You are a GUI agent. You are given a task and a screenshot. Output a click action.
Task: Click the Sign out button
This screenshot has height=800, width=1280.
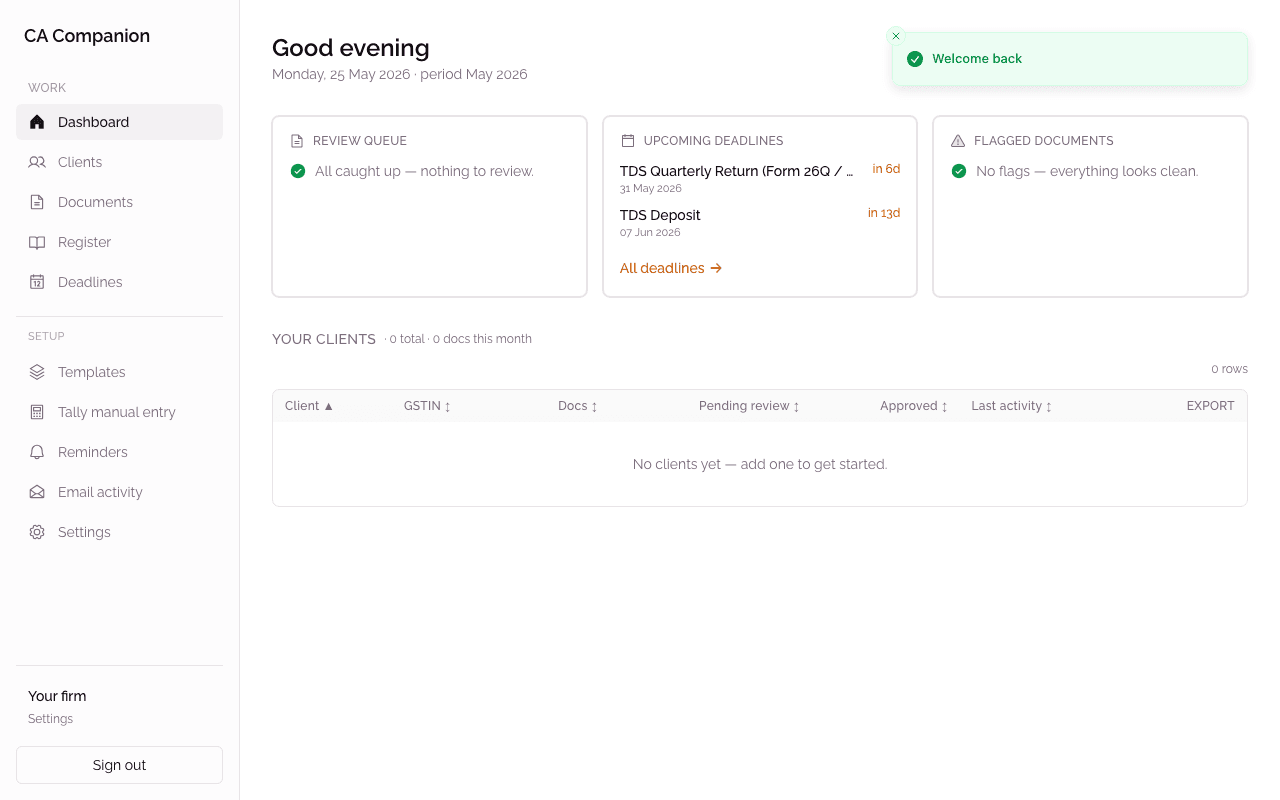pos(119,765)
